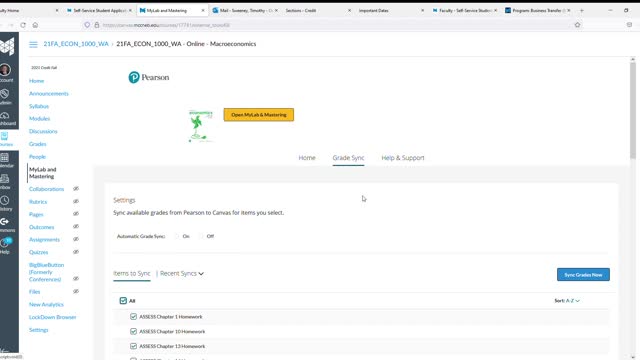Open course Settings link in sidebar
640x360 pixels.
(39, 330)
